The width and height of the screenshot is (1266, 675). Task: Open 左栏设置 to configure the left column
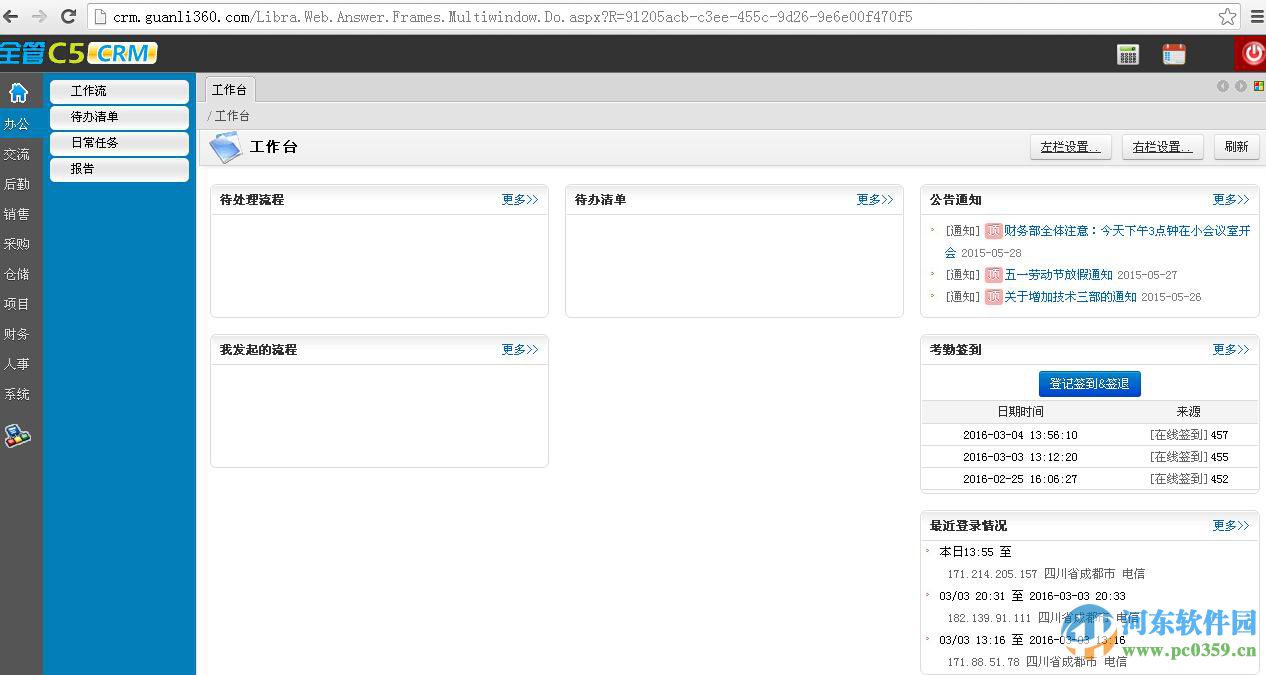[x=1070, y=146]
